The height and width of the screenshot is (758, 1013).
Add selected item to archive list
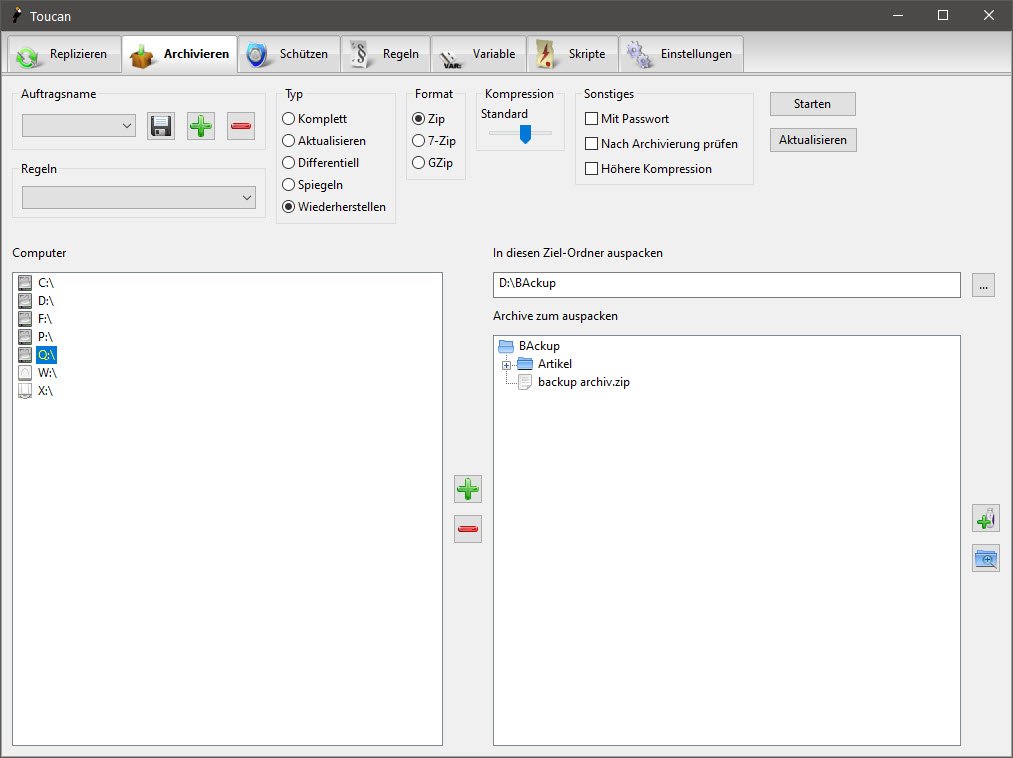(x=468, y=489)
